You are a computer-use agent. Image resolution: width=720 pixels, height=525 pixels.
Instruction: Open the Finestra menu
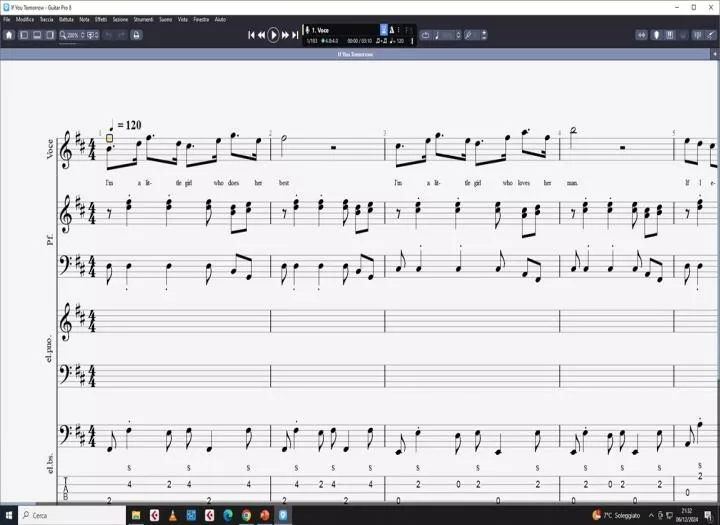(x=201, y=19)
